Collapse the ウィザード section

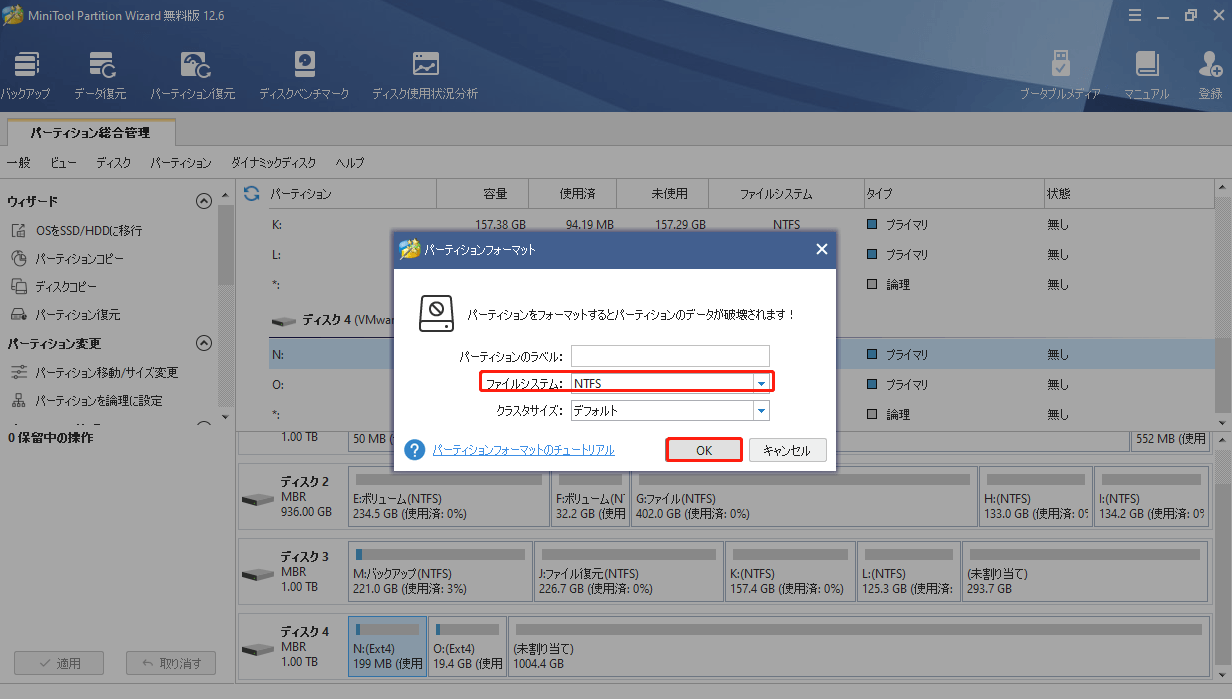click(204, 200)
